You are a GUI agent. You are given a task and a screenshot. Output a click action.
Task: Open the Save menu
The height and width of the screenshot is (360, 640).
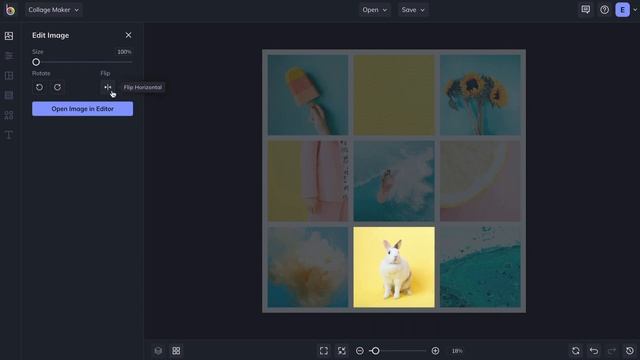click(x=413, y=10)
